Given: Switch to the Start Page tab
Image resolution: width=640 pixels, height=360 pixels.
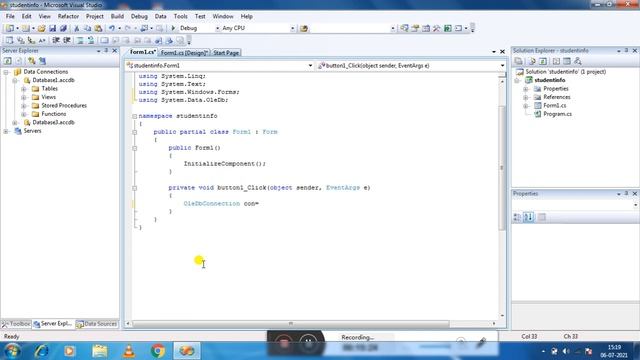Looking at the screenshot, I should tap(226, 53).
